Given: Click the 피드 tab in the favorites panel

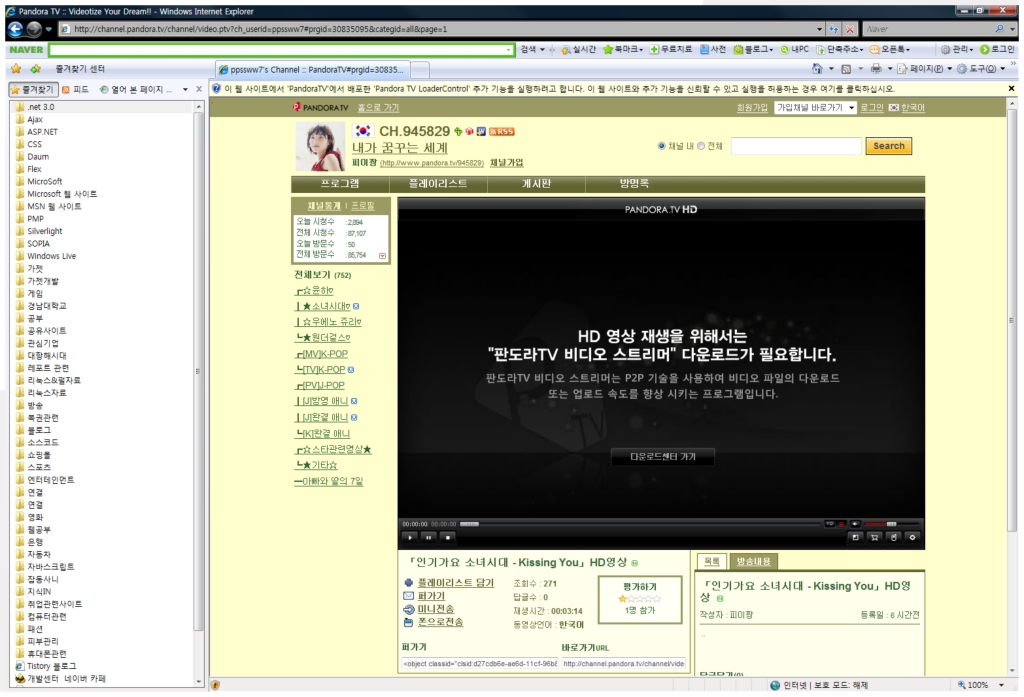Looking at the screenshot, I should [76, 89].
